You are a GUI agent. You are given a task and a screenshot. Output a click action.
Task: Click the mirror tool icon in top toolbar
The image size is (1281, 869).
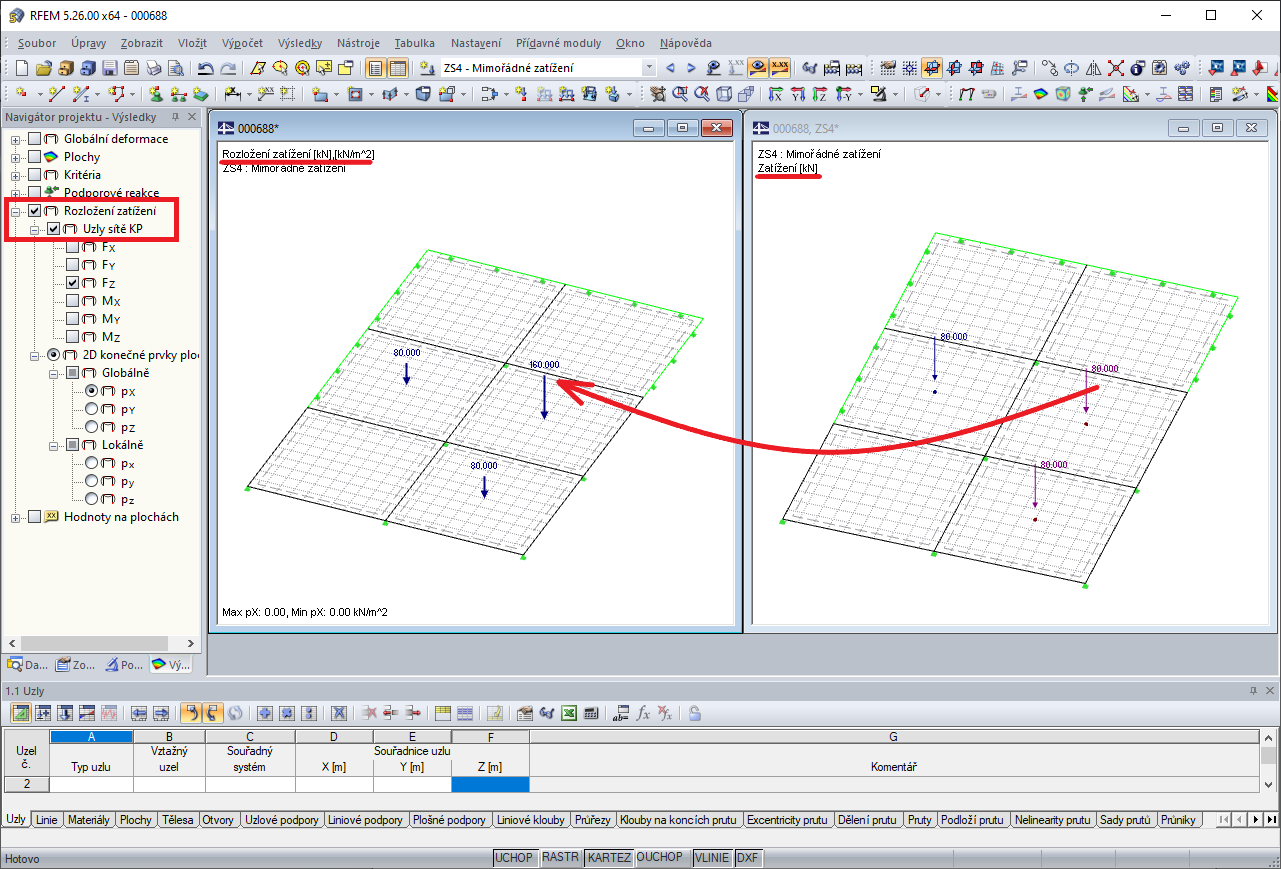click(1094, 68)
